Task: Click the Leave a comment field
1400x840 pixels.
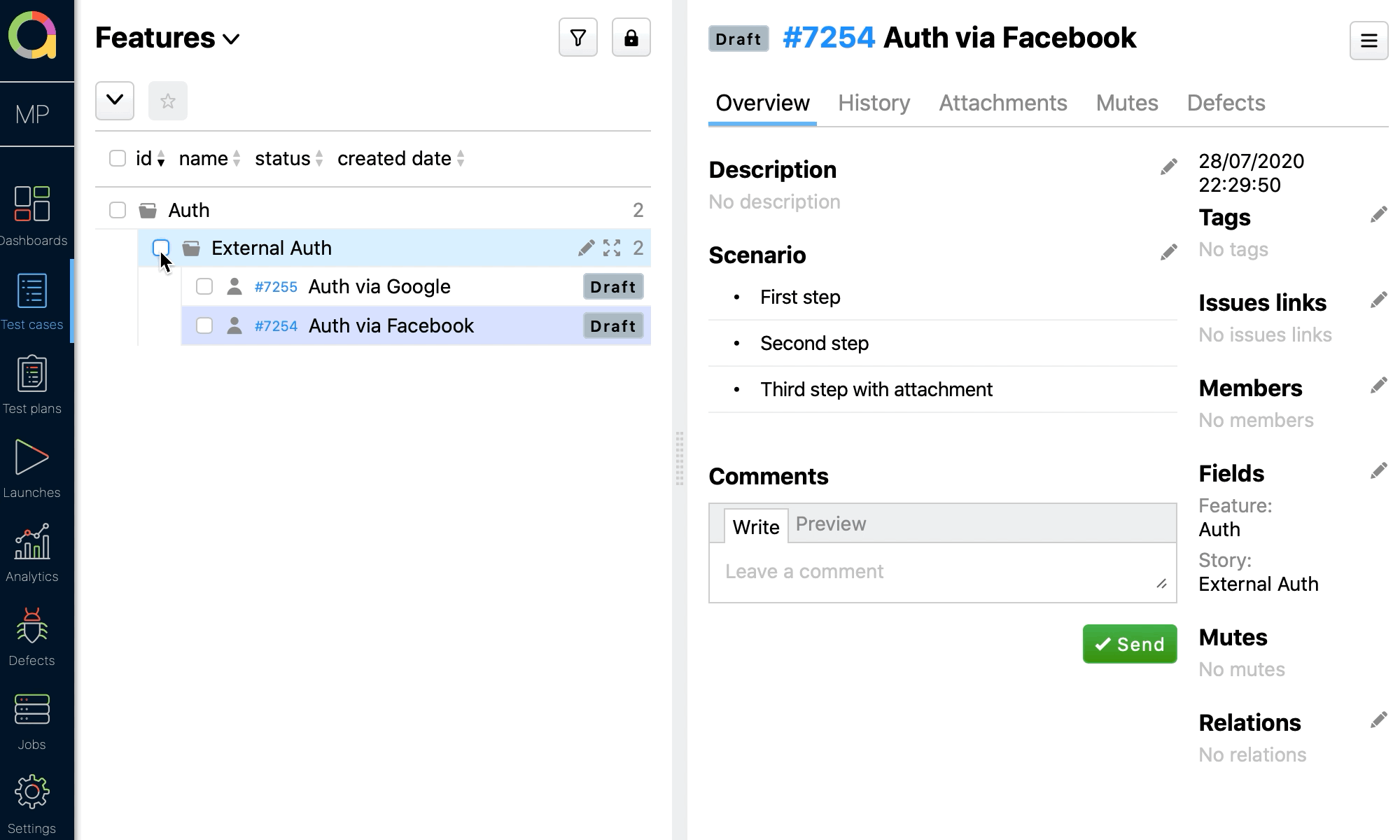Action: coord(941,572)
